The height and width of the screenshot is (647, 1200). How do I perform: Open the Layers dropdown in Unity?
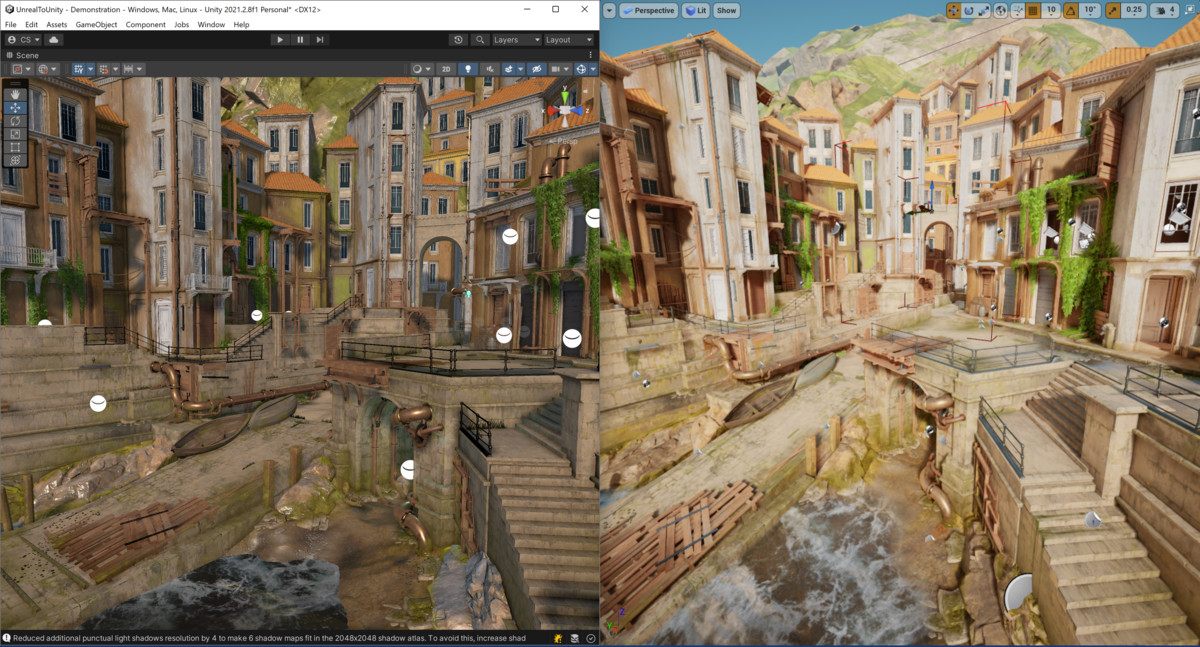click(x=516, y=39)
